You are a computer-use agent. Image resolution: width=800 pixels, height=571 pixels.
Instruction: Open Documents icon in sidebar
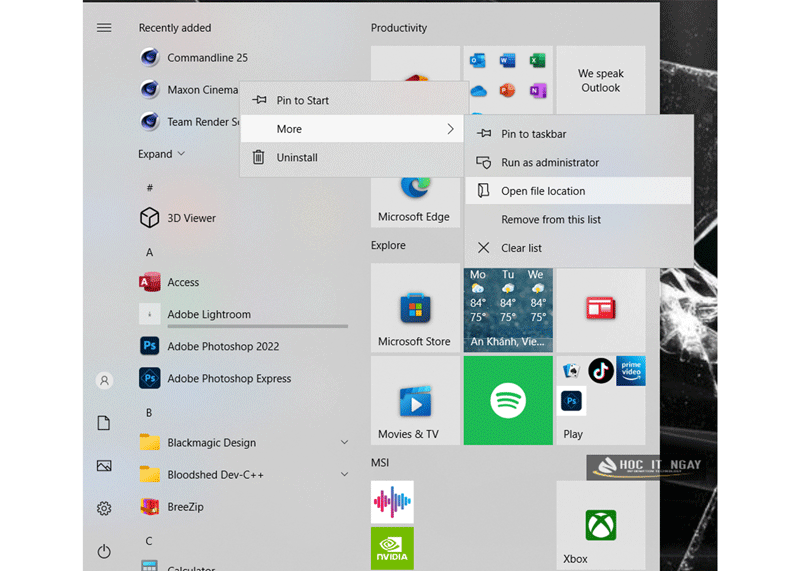coord(104,423)
